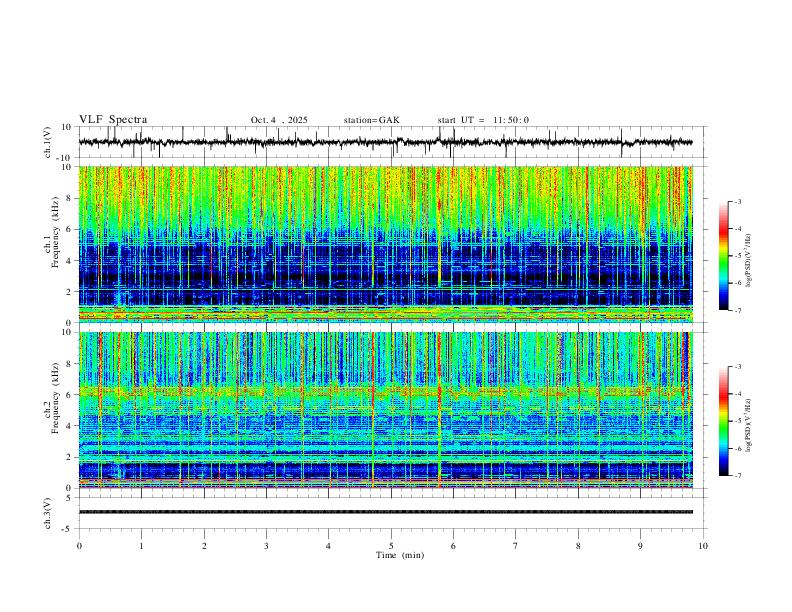Click the ch.2 colorbar "log(PSD)(V²/Hz)" label

(x=748, y=425)
